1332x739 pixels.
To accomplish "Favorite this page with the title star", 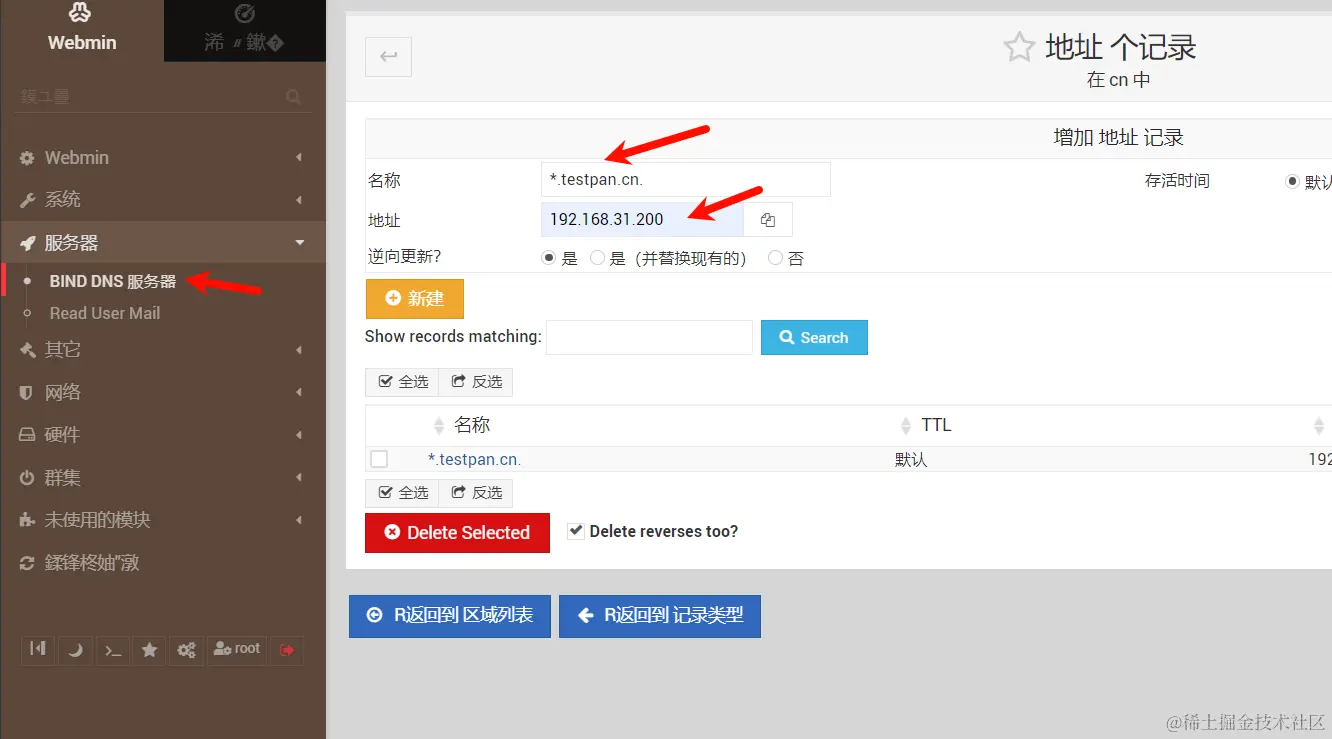I will [x=1019, y=47].
